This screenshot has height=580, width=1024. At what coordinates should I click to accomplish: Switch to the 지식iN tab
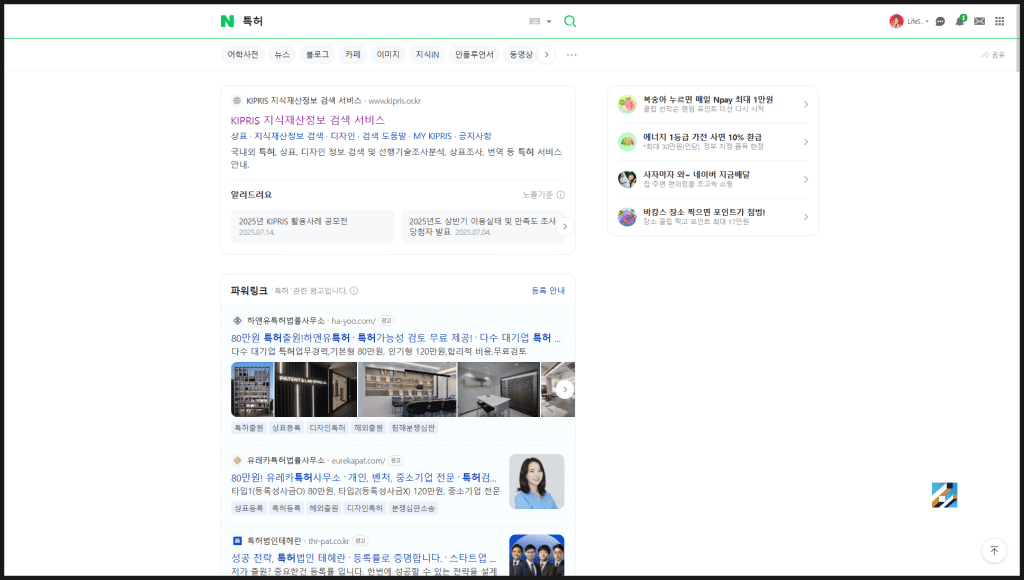[x=427, y=55]
